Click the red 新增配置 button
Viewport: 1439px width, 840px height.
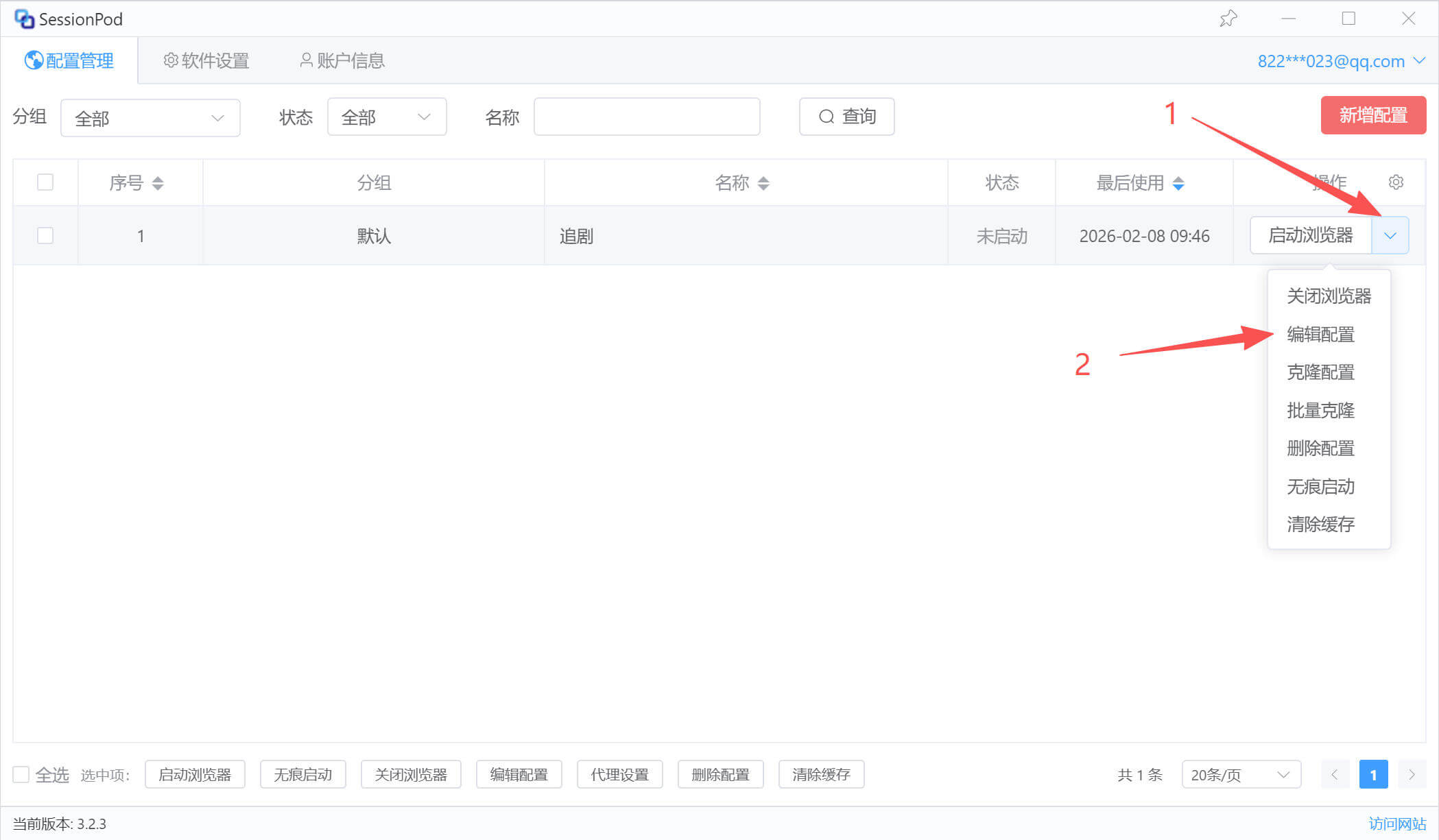[1372, 115]
